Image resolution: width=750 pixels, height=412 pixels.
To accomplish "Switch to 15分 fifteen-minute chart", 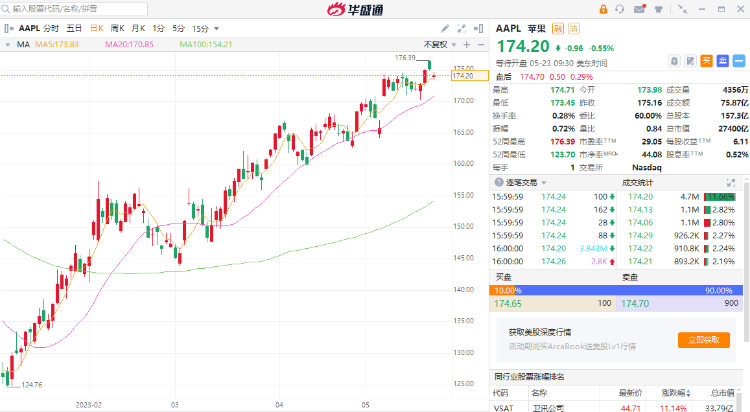I will point(200,29).
